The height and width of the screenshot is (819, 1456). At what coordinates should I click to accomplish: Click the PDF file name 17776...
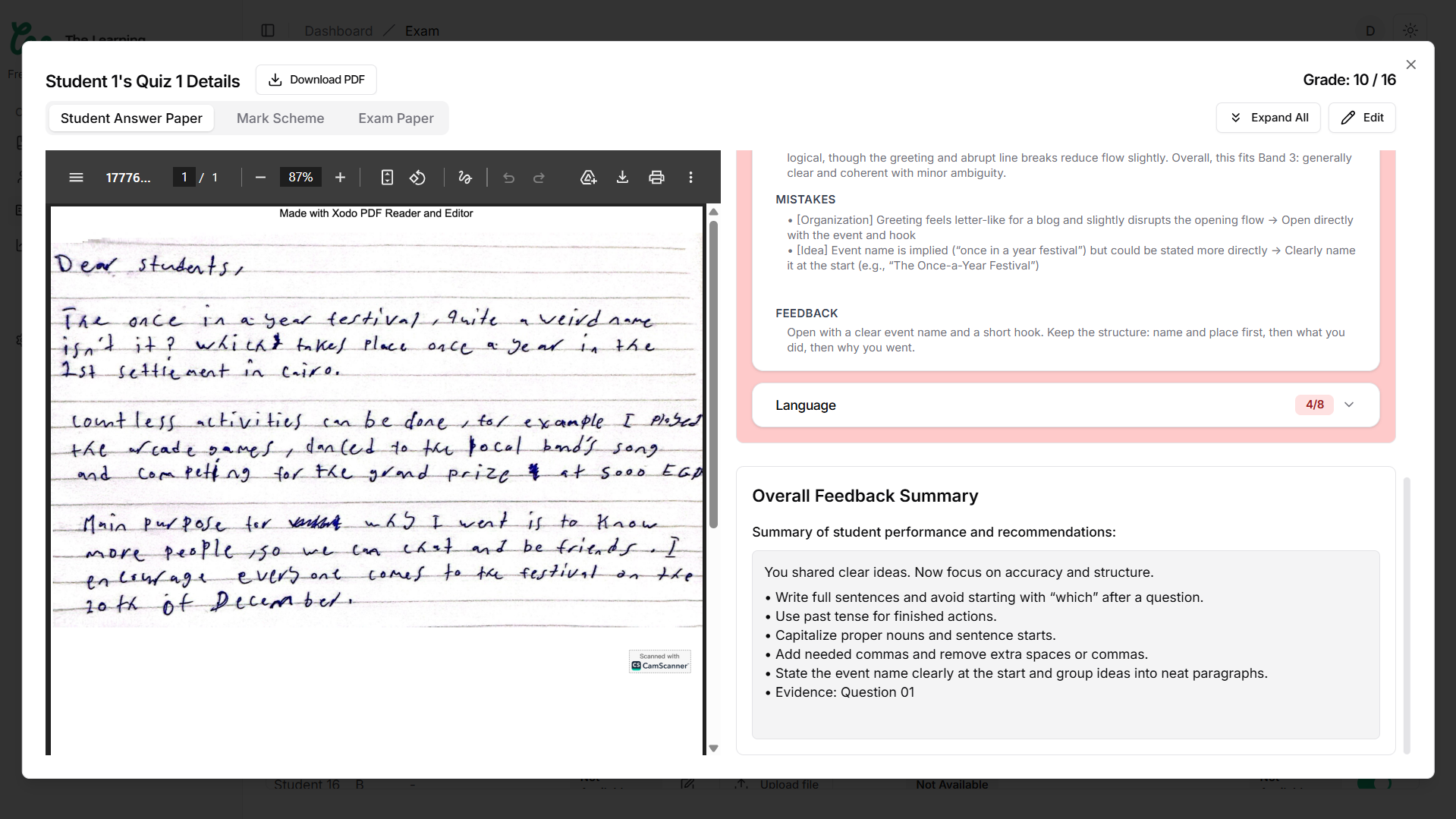[128, 178]
